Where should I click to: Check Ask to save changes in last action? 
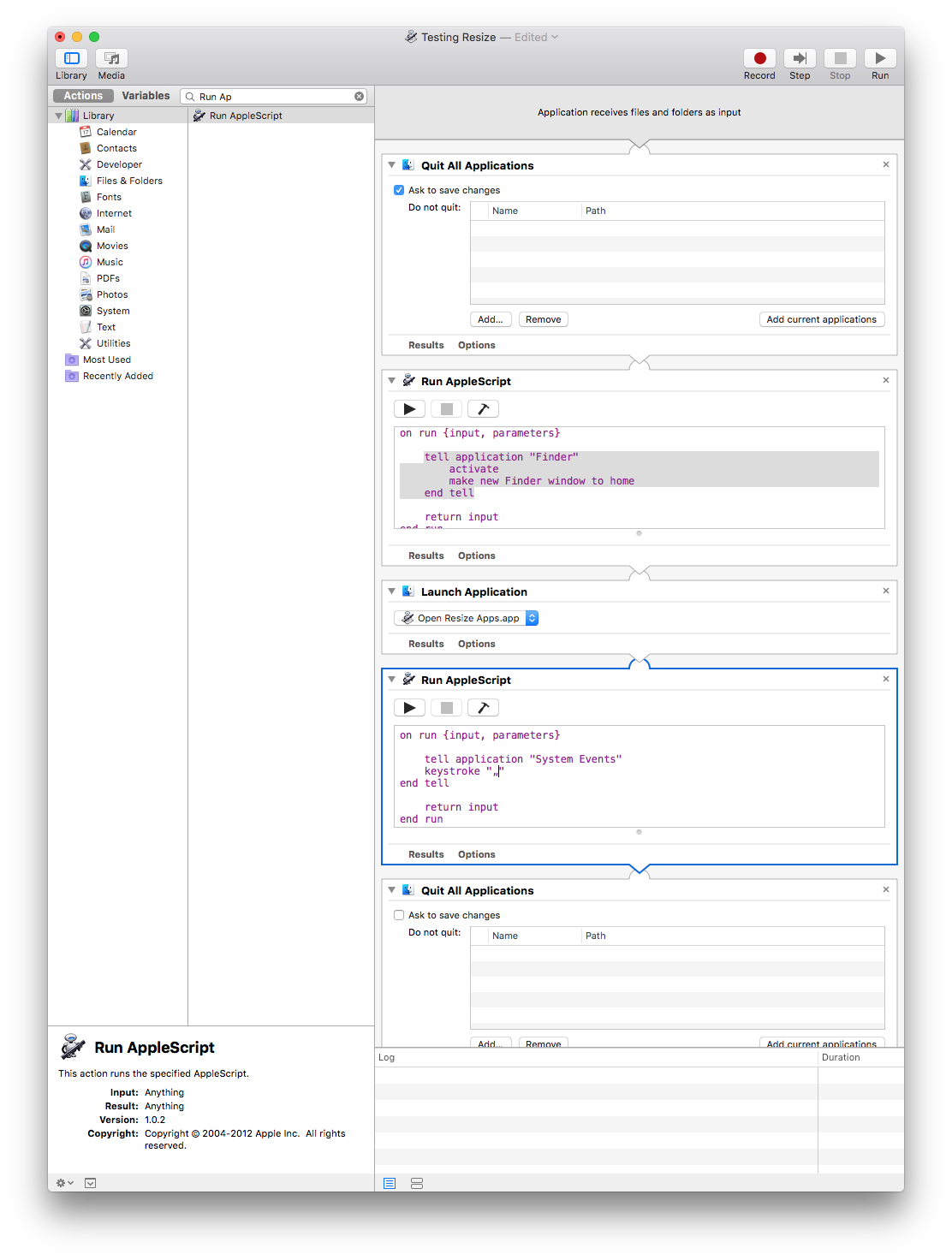[x=399, y=915]
